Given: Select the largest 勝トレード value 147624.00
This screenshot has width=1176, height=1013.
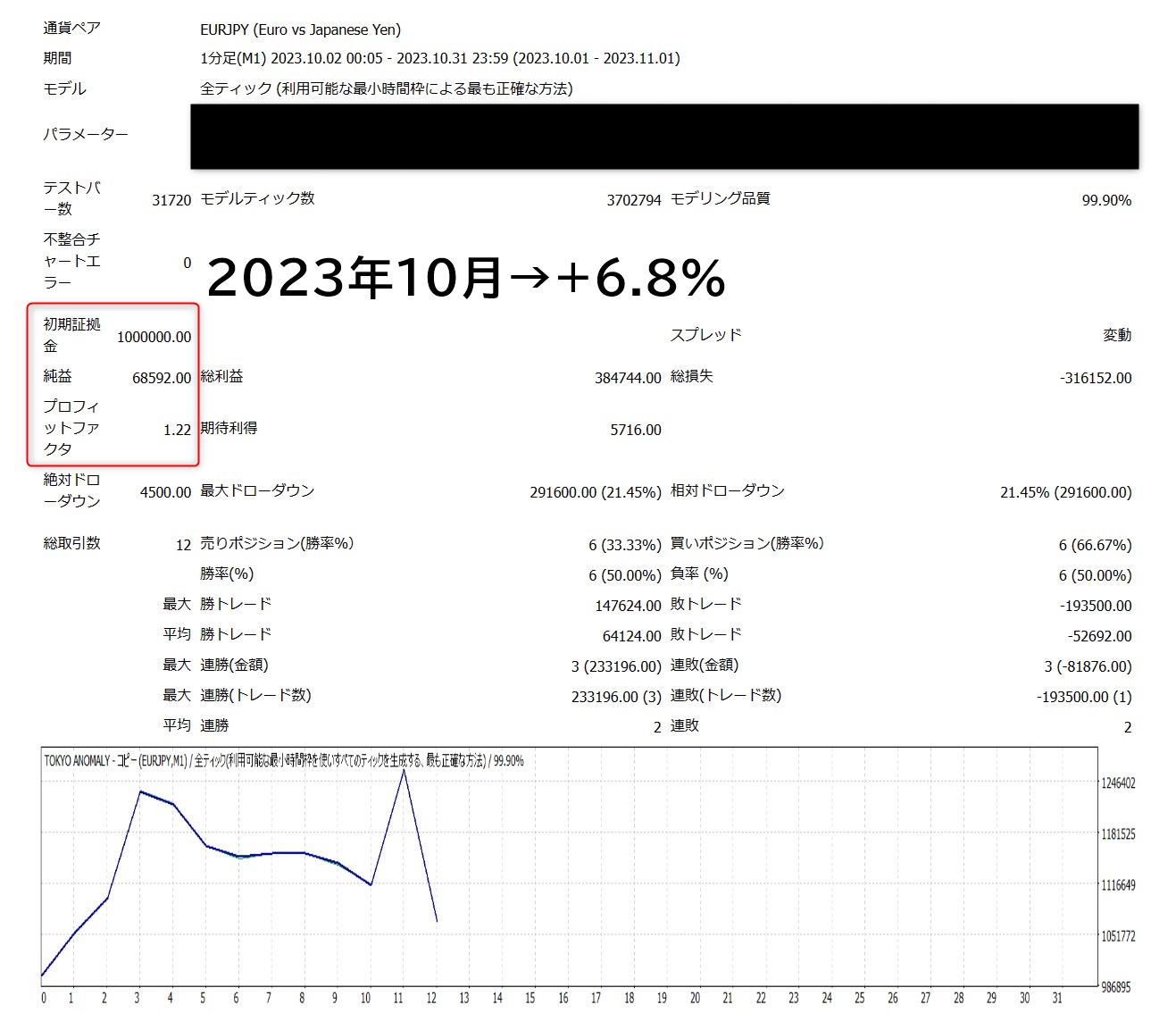Looking at the screenshot, I should tap(628, 606).
